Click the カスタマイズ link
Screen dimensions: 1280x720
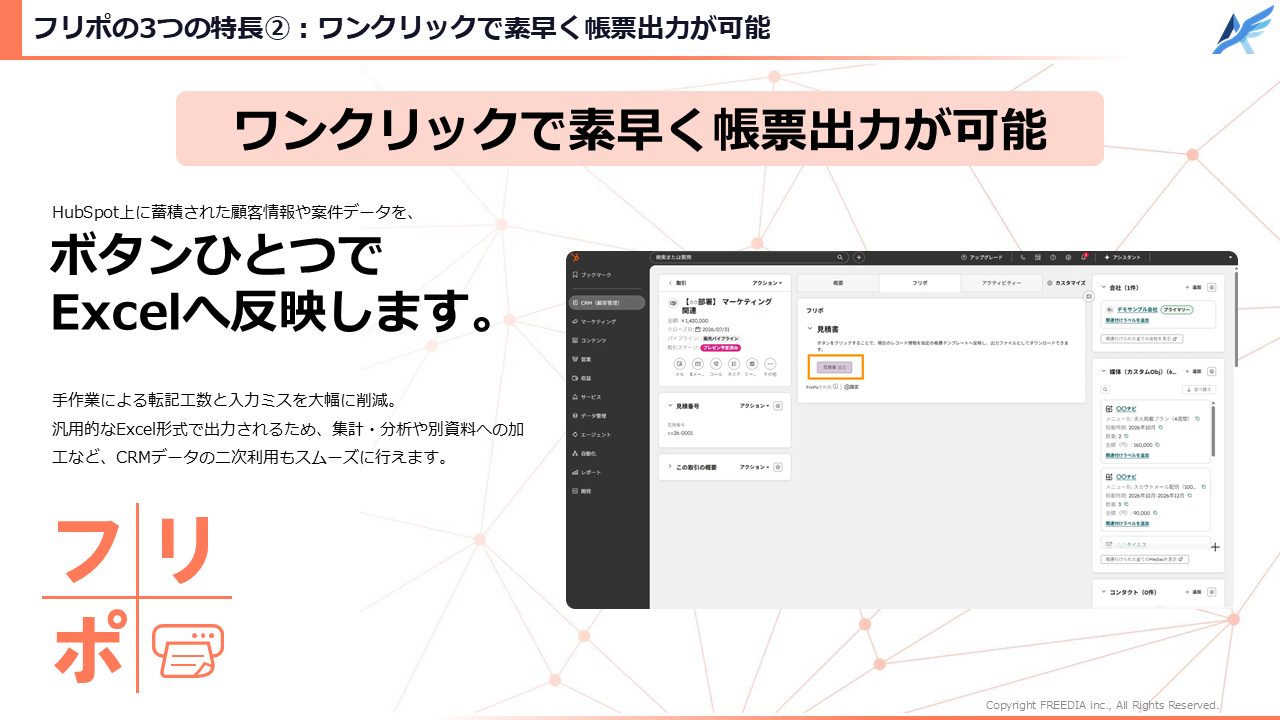[1066, 283]
